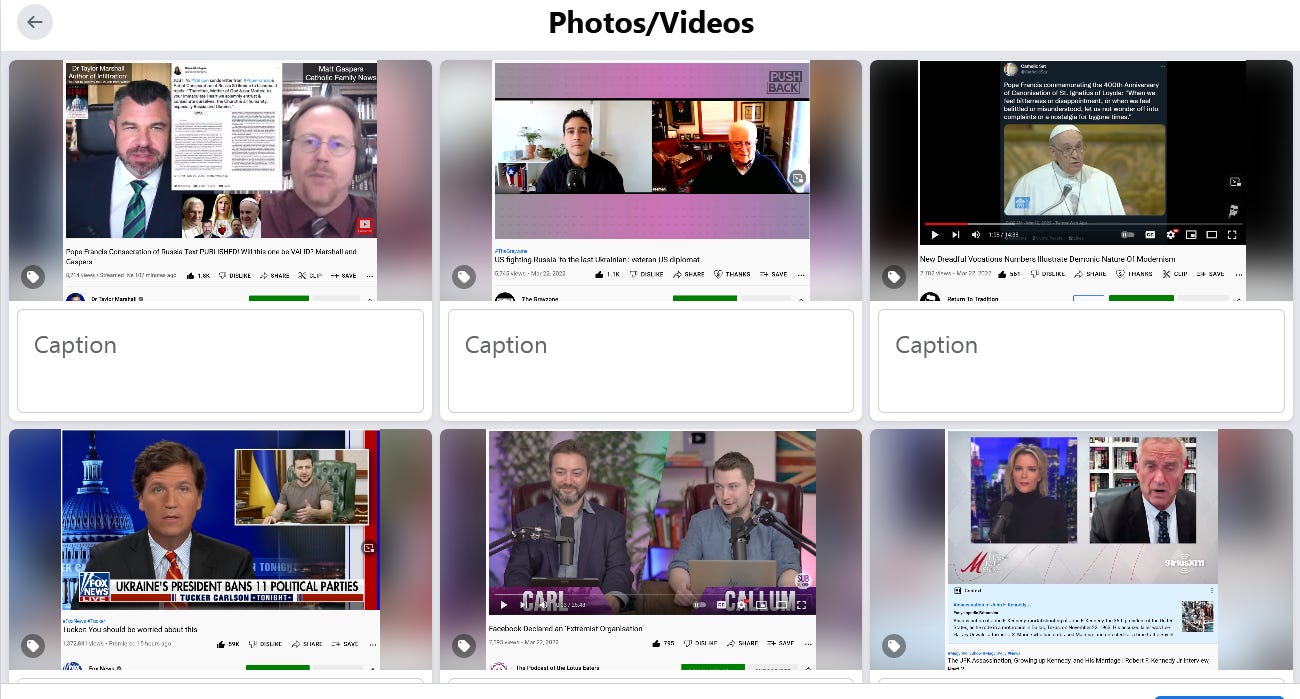The image size is (1300, 699).
Task: Tag people on the Tucker Carlson Fox News photo
Action: 33,646
